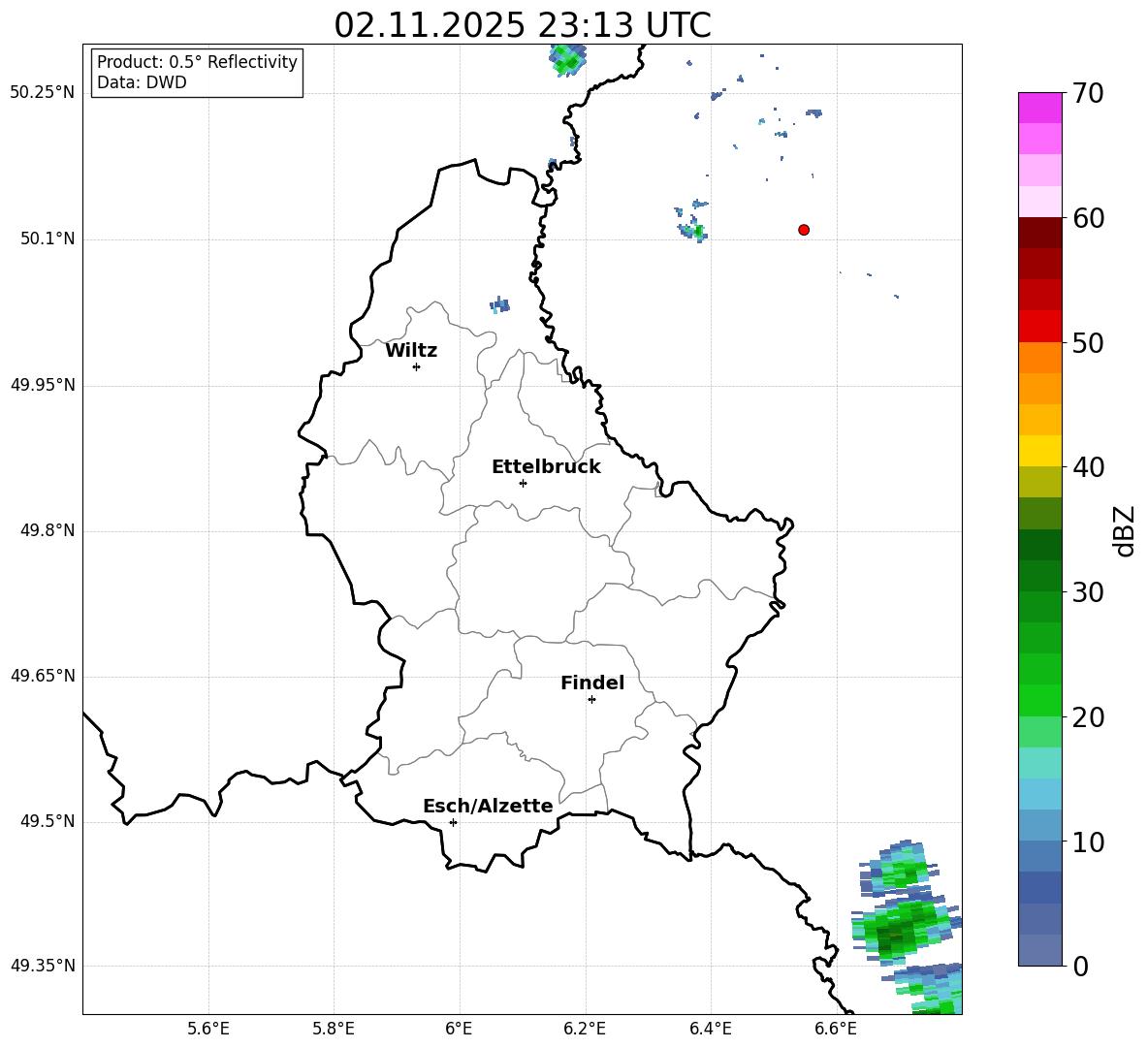Click the '02.11.2025 23:13 UTC' title
This screenshot has height=1048, width=1148.
(x=523, y=25)
